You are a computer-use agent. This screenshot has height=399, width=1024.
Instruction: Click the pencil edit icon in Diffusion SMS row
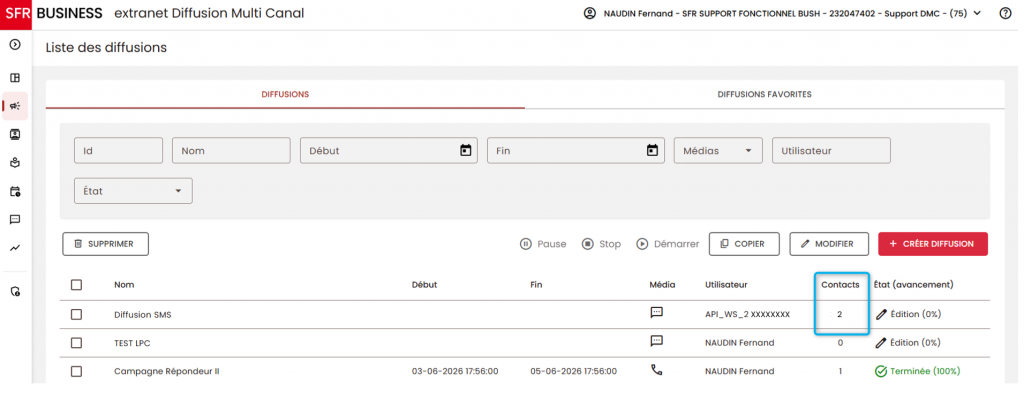[881, 314]
